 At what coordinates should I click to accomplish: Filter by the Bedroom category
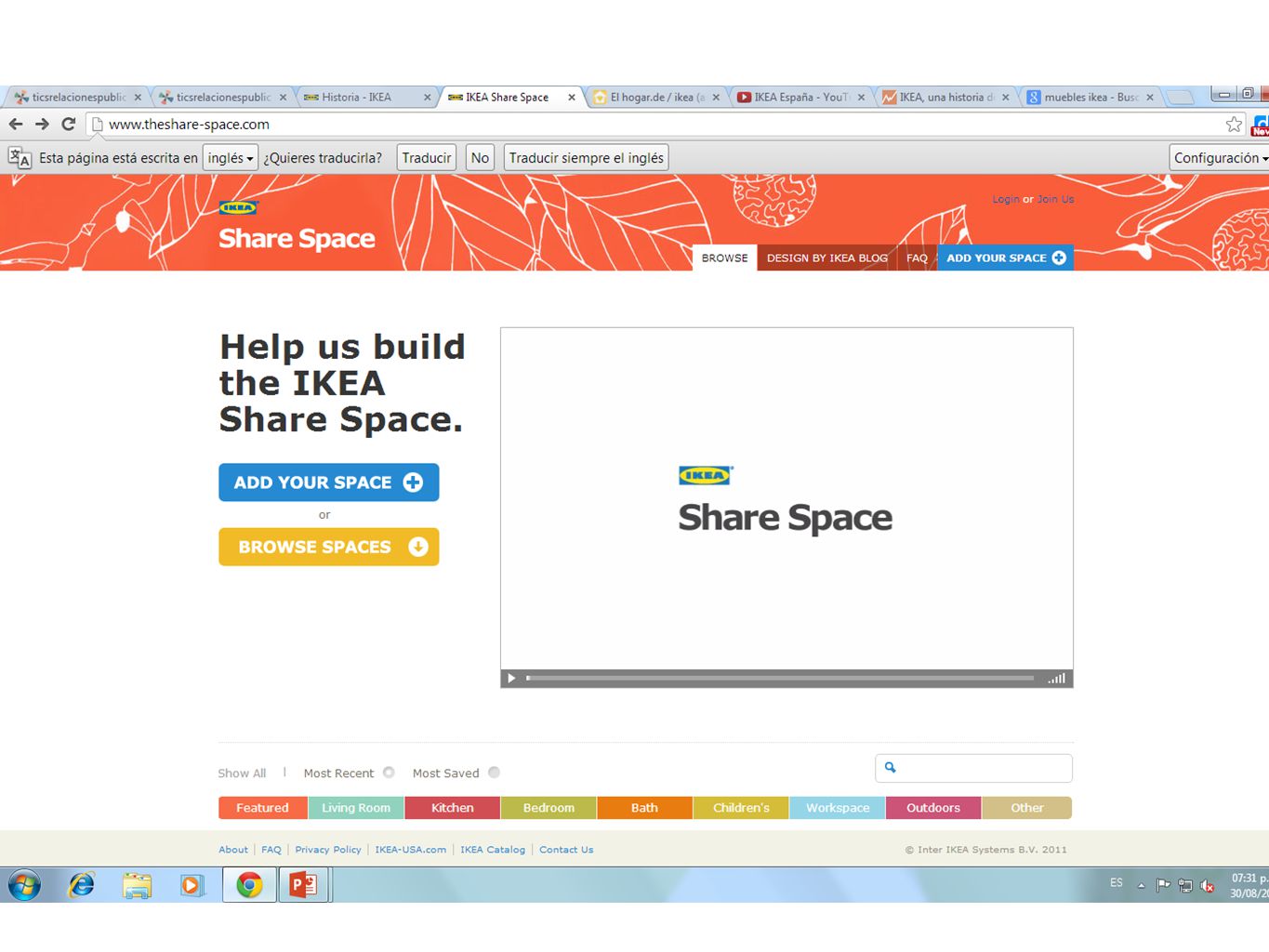point(549,808)
